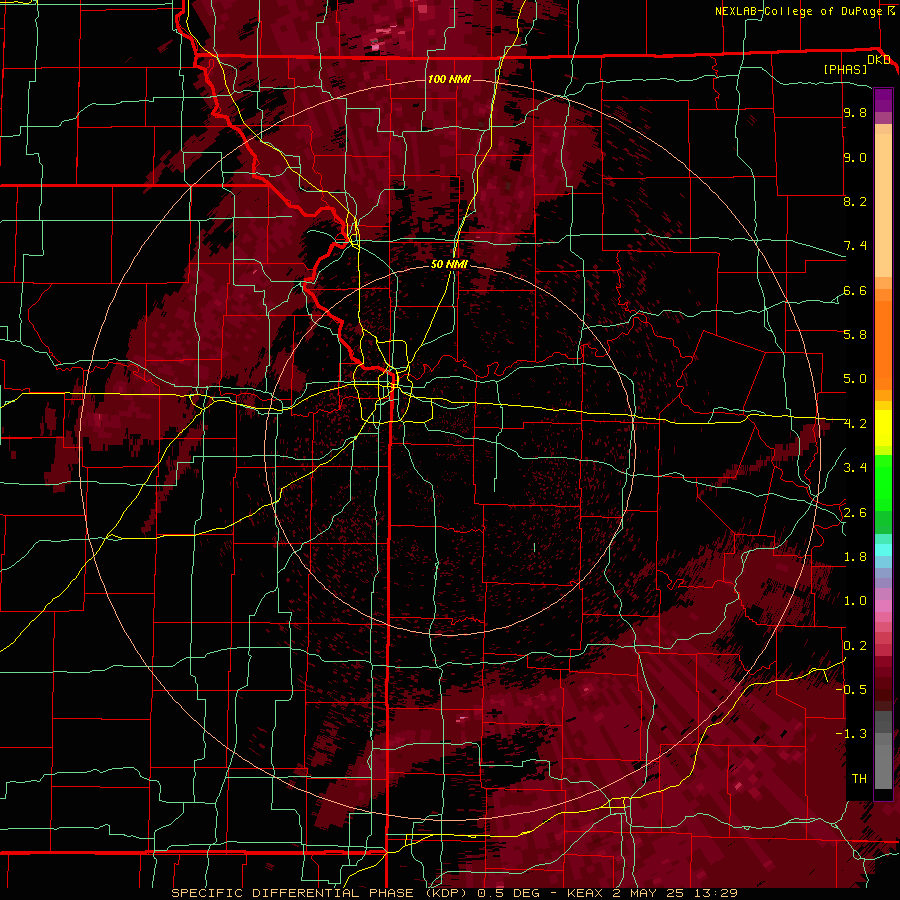
Task: Click the -0.5 legend scale value
Action: coord(851,690)
